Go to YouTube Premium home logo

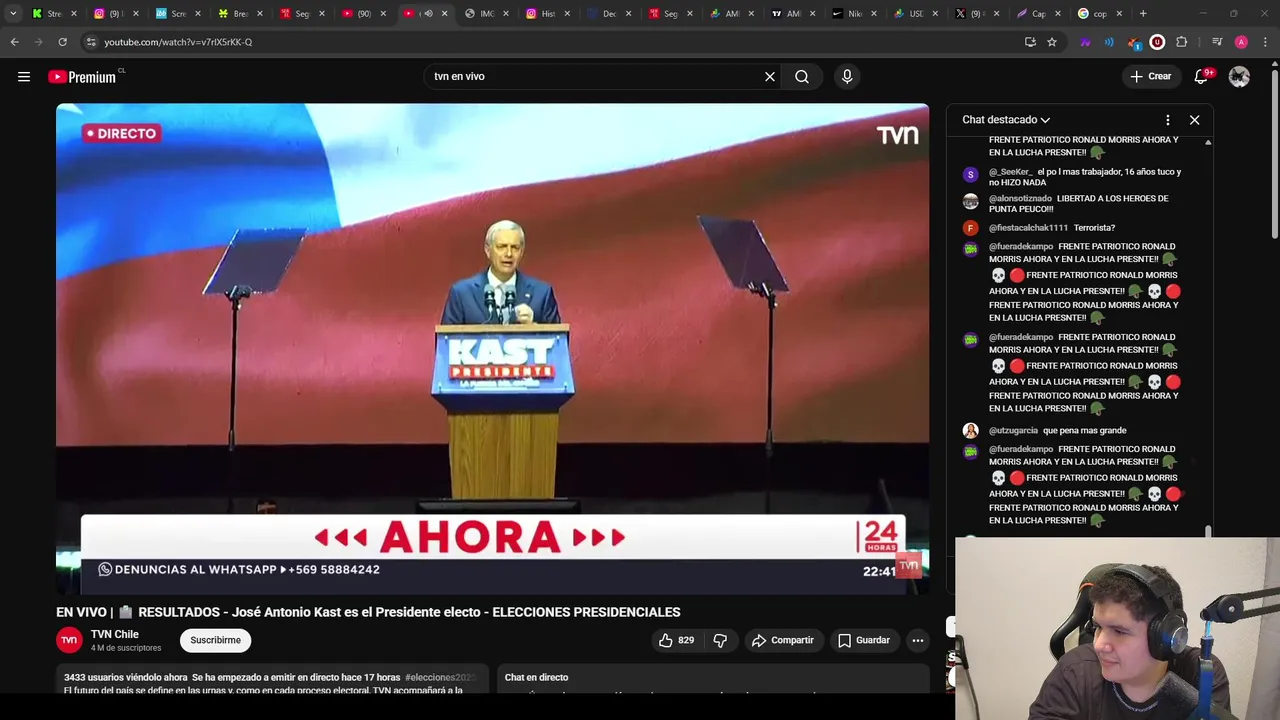point(84,77)
